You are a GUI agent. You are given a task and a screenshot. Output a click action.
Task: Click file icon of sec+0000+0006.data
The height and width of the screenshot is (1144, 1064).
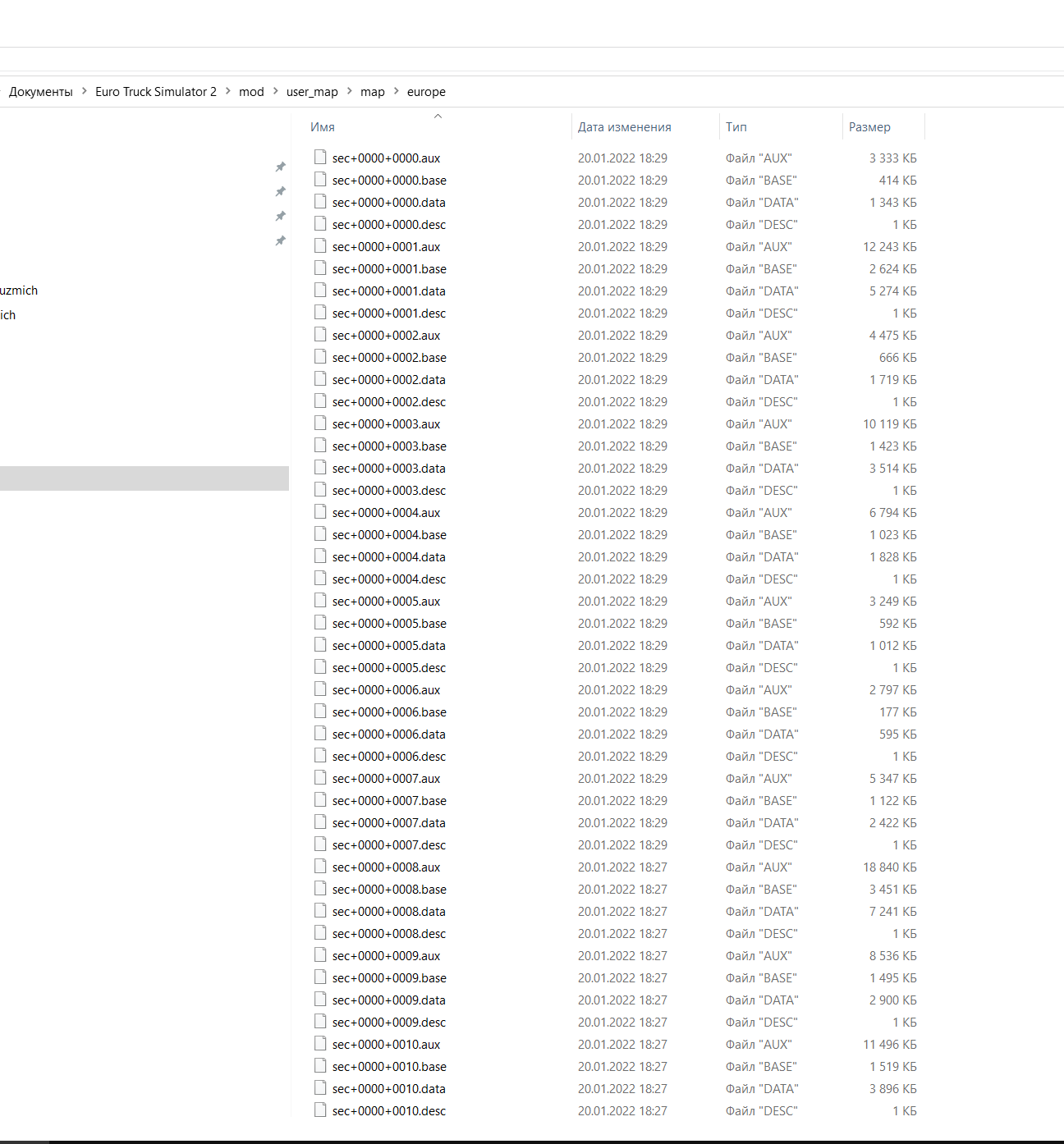pyautogui.click(x=320, y=733)
